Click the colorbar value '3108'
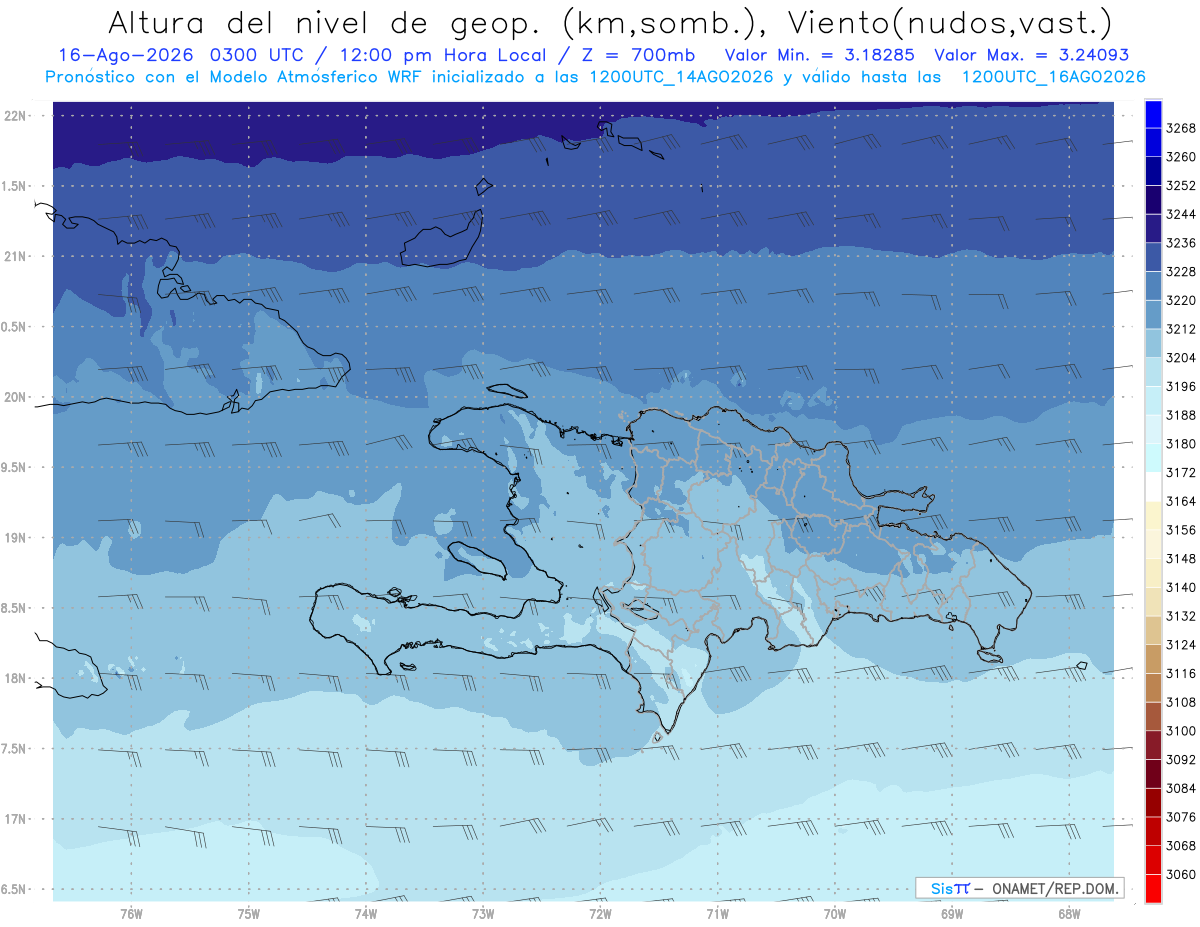Image resolution: width=1200 pixels, height=927 pixels. (1181, 702)
